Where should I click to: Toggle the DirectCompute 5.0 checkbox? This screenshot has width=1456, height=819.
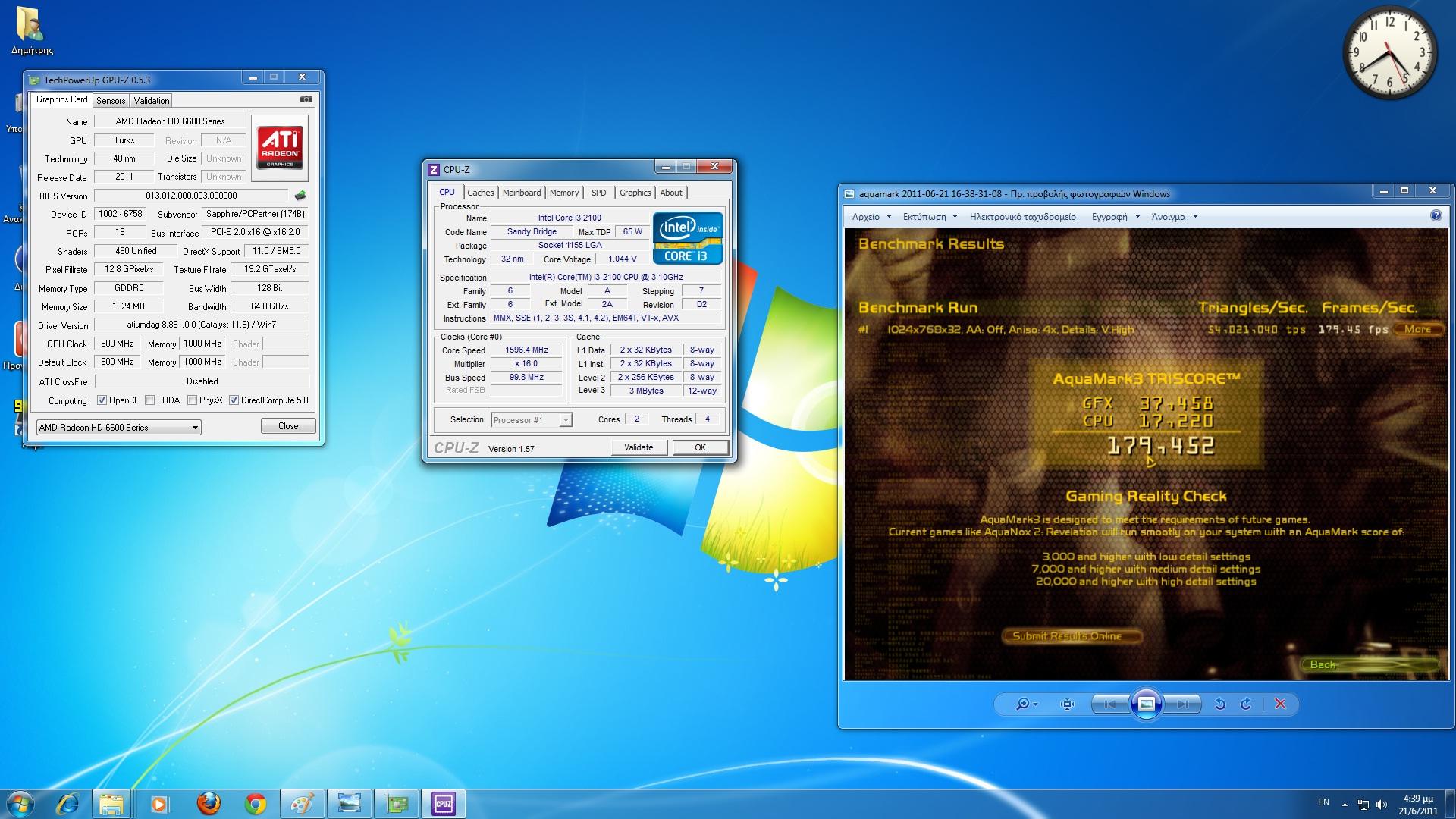[234, 400]
